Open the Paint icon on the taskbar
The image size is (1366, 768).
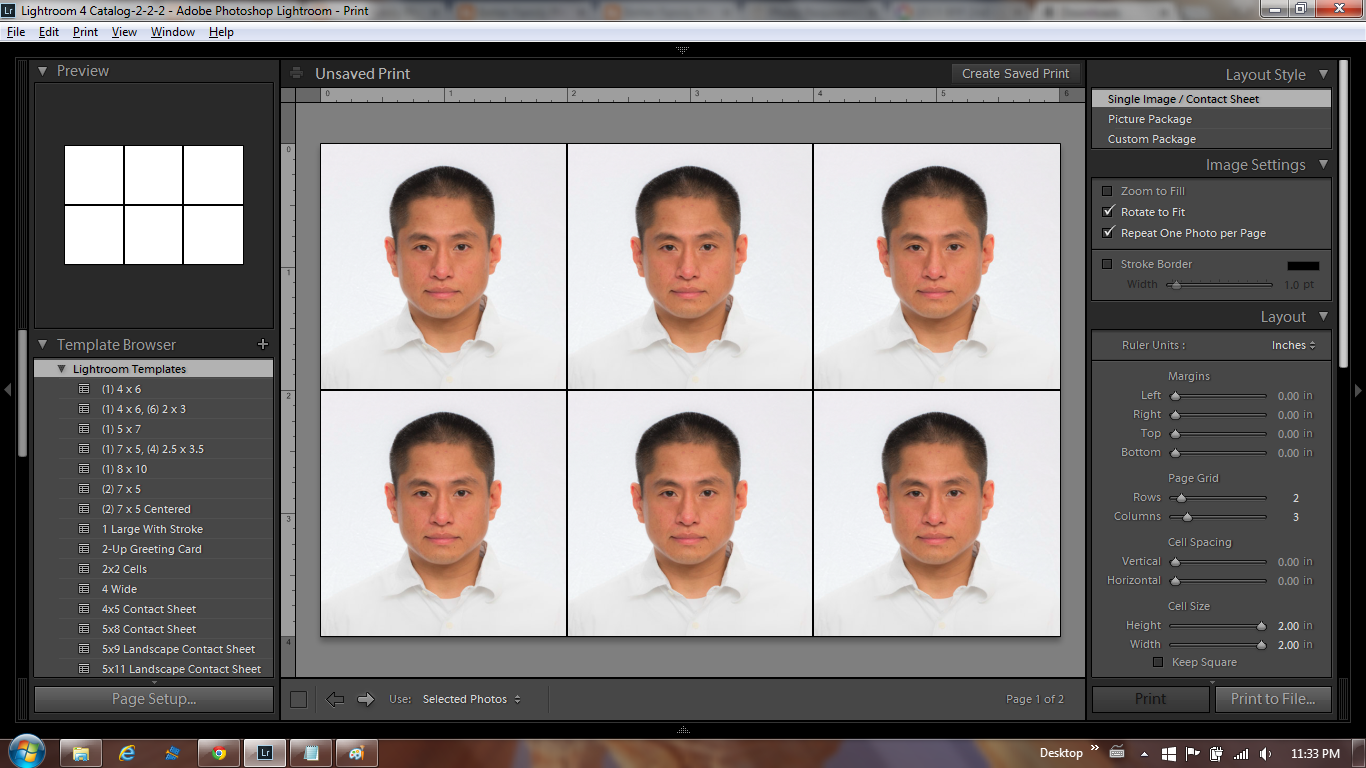(356, 753)
